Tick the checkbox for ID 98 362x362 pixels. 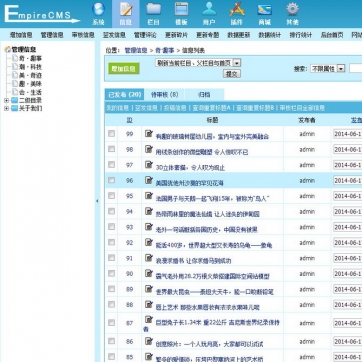[111, 149]
